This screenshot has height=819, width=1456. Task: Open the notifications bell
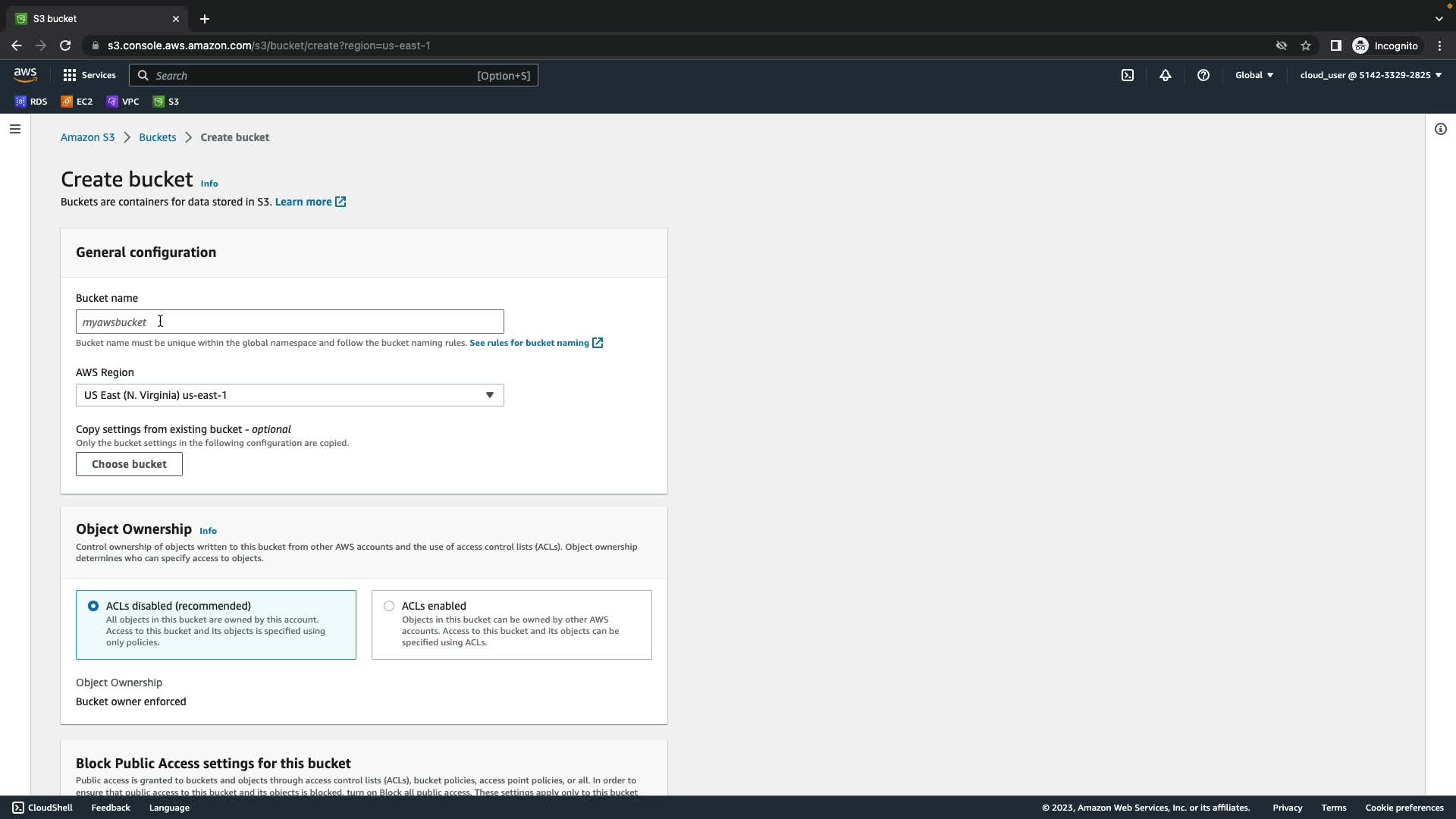(1166, 75)
